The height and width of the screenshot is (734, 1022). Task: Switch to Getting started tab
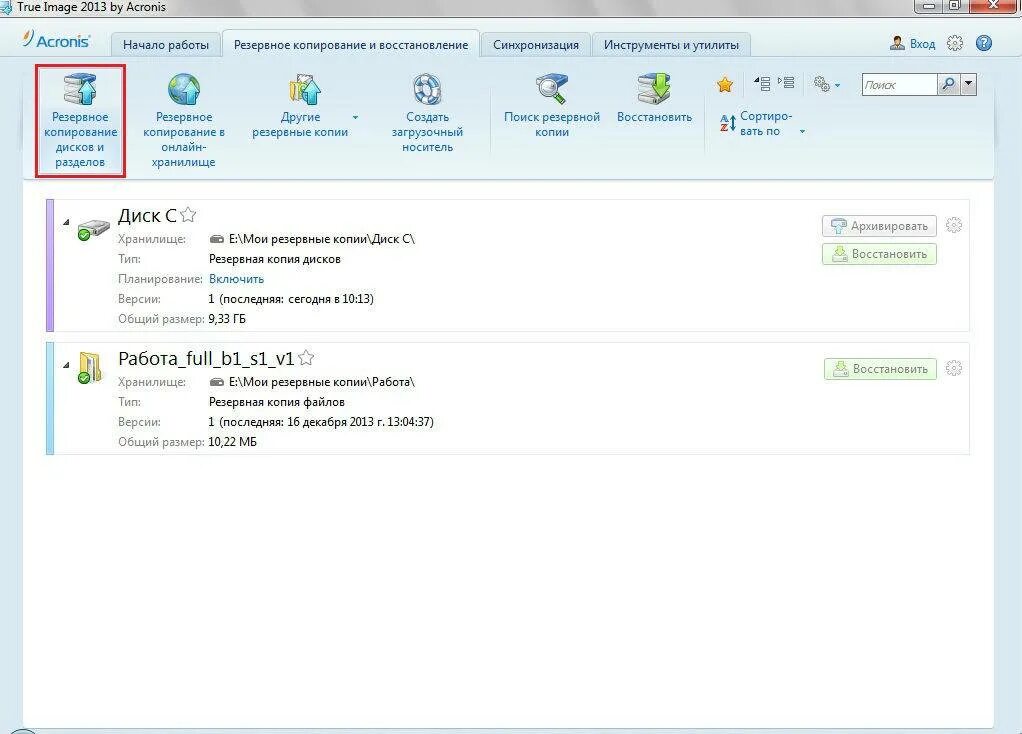166,45
